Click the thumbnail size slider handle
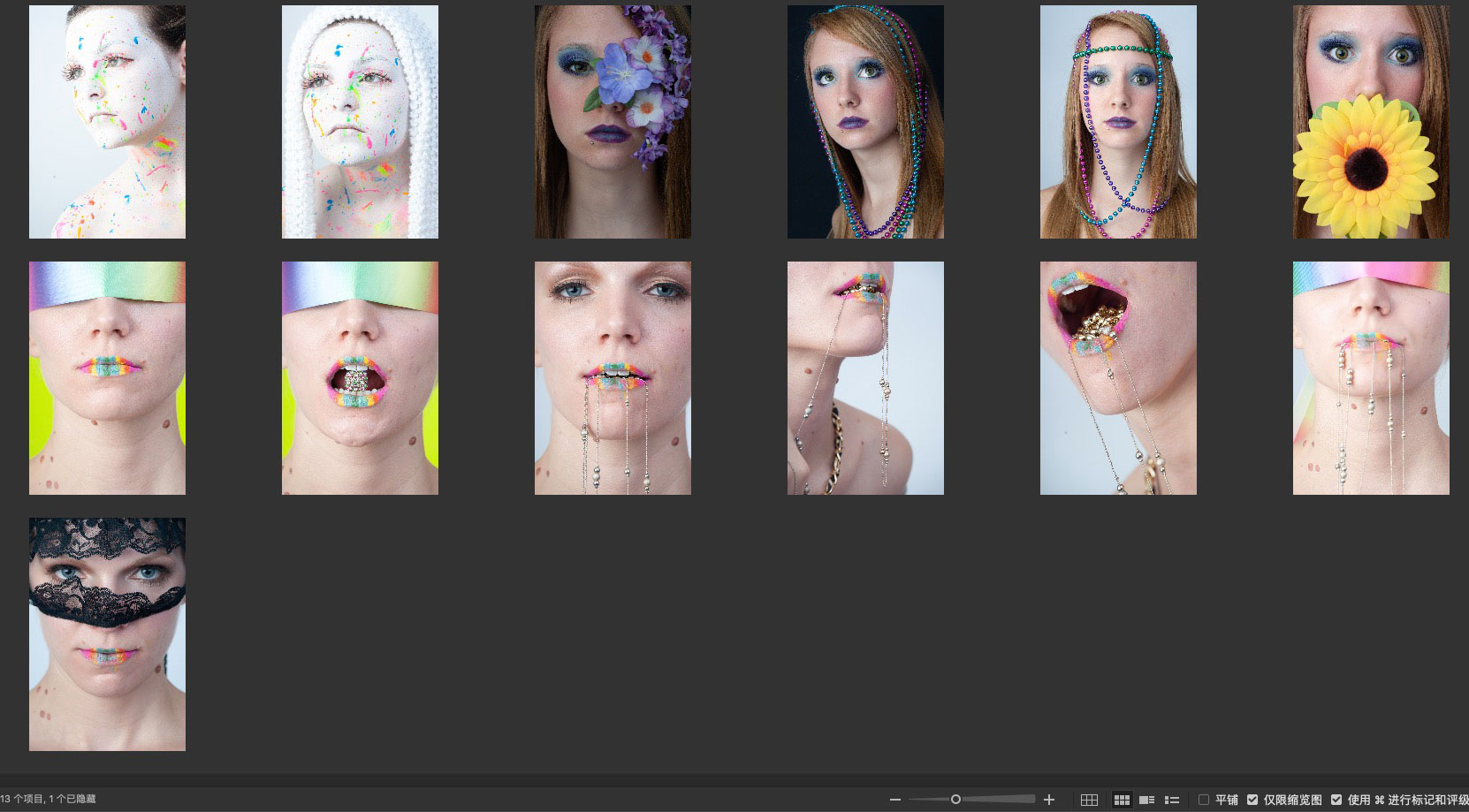Viewport: 1469px width, 812px height. click(955, 800)
